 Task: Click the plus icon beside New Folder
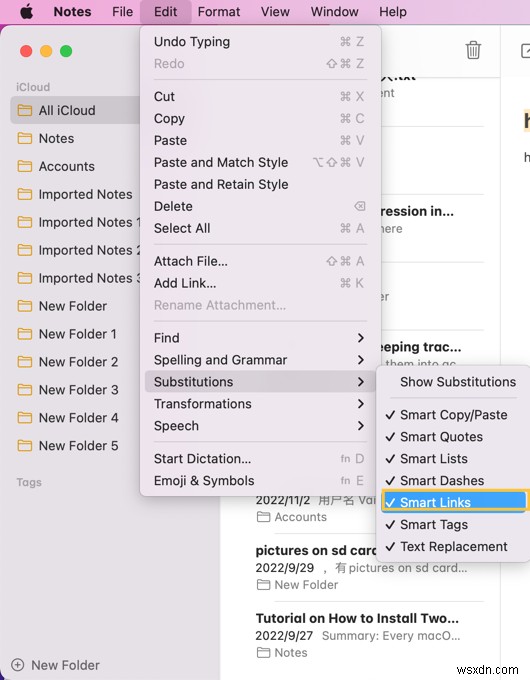pos(18,665)
